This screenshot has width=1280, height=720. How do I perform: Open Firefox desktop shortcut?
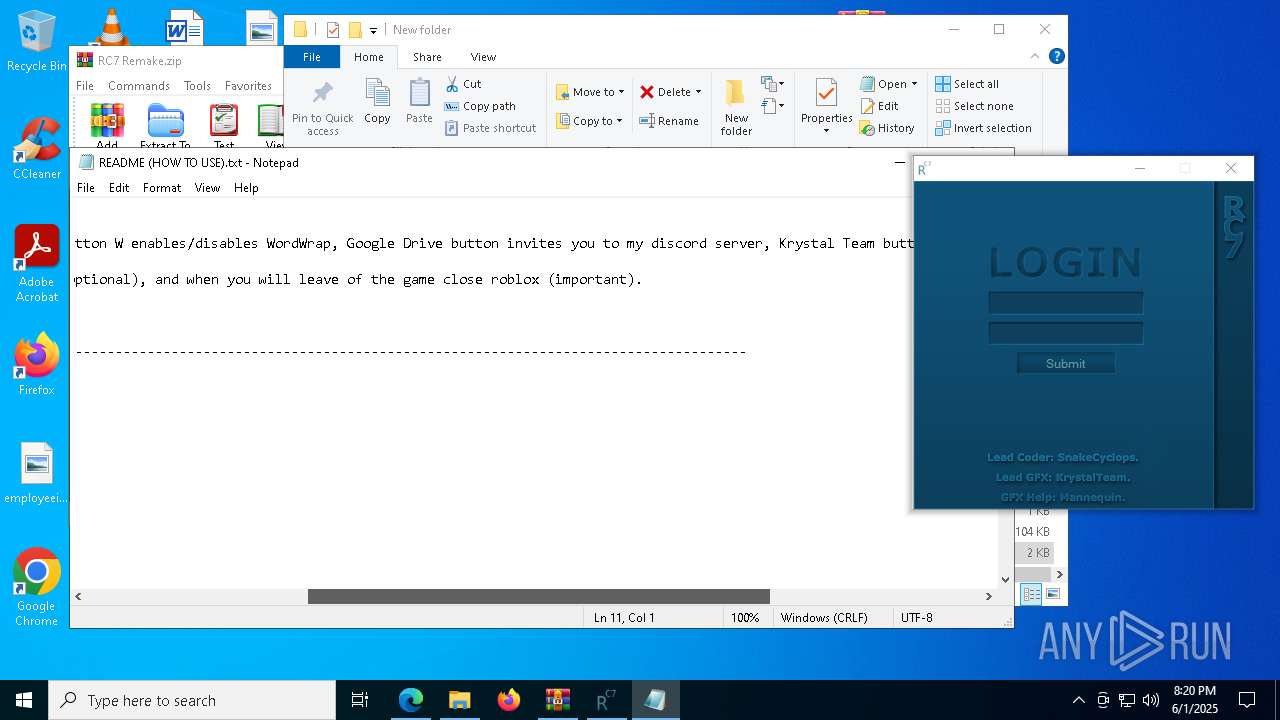(x=37, y=365)
